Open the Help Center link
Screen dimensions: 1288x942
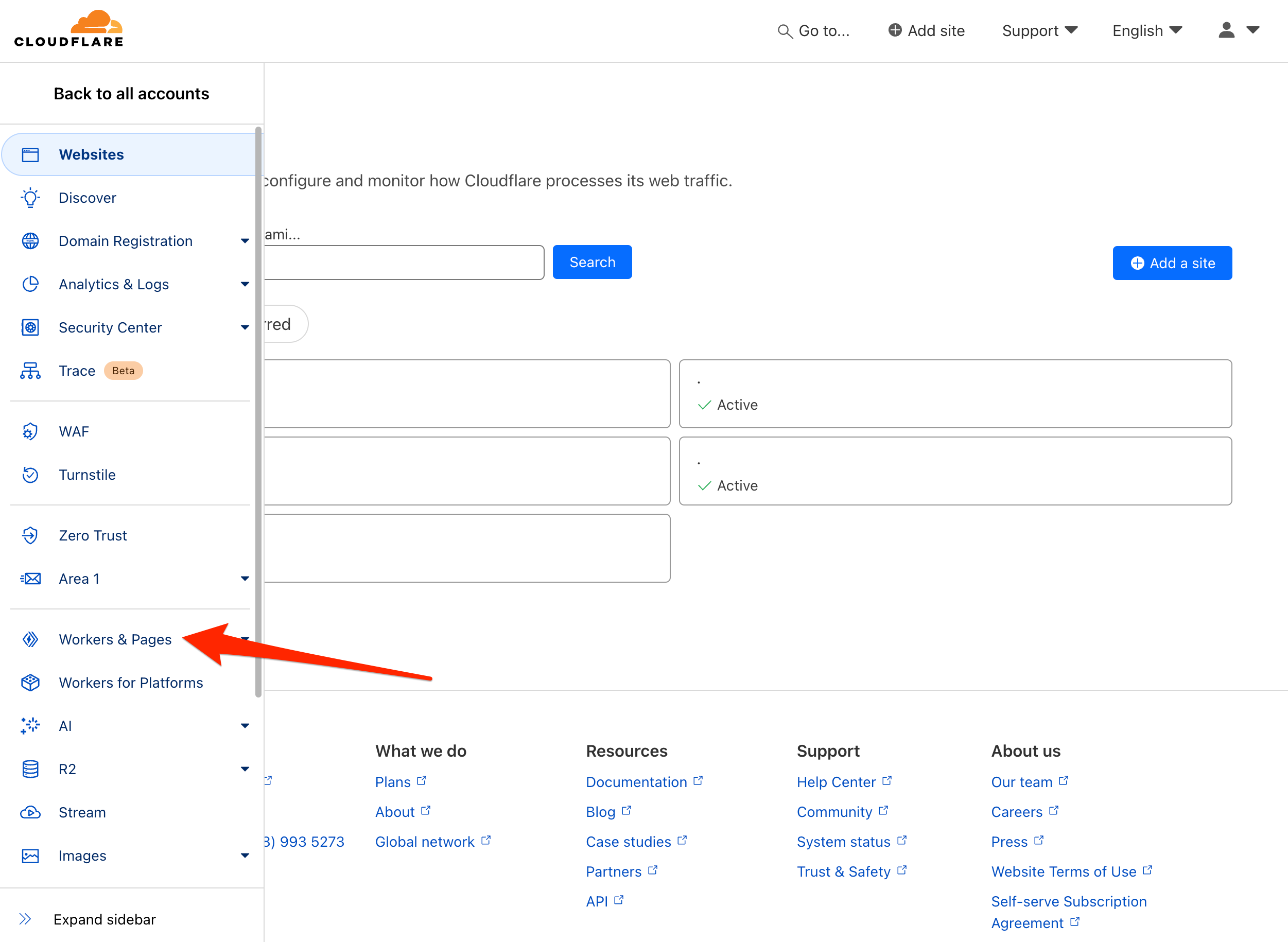837,782
